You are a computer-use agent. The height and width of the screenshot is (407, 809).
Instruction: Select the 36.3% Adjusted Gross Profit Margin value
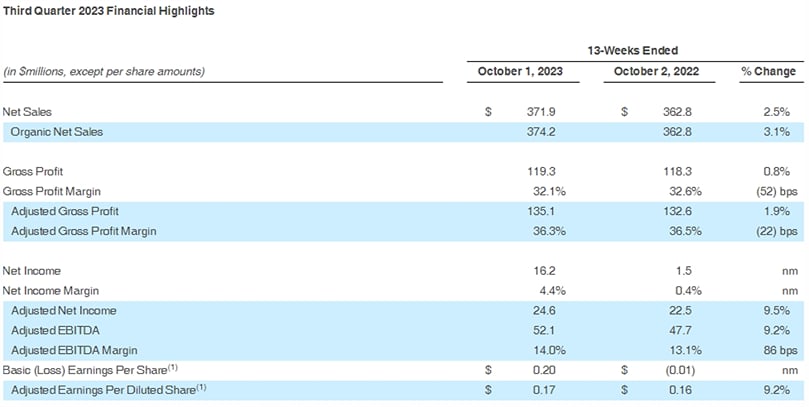pos(549,232)
